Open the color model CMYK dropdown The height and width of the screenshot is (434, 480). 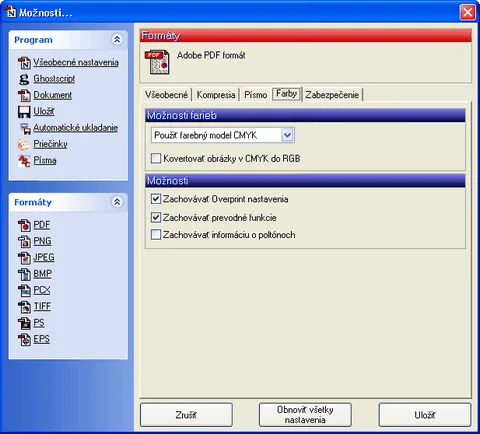(287, 135)
